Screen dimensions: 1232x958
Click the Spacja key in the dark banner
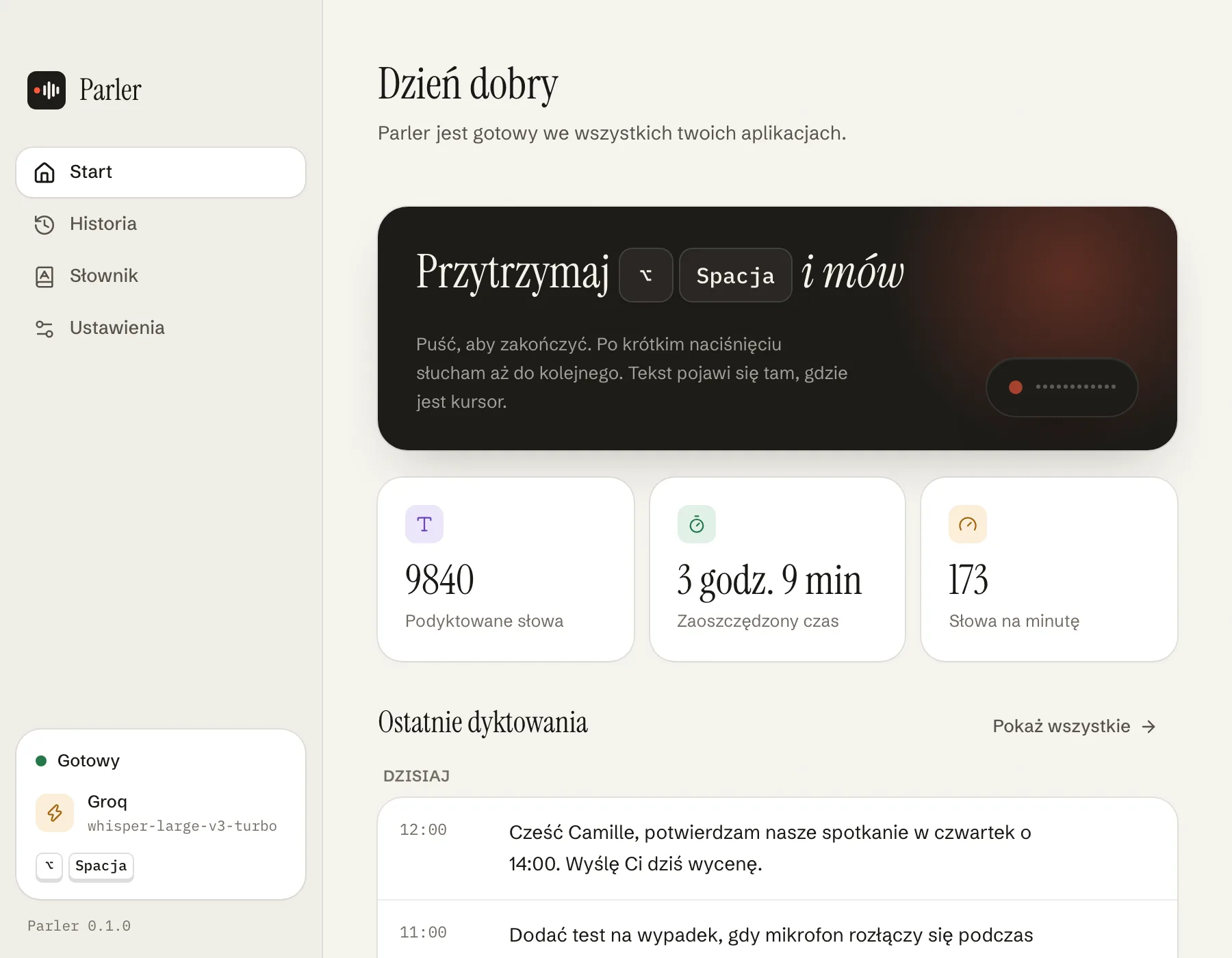pyautogui.click(x=736, y=275)
